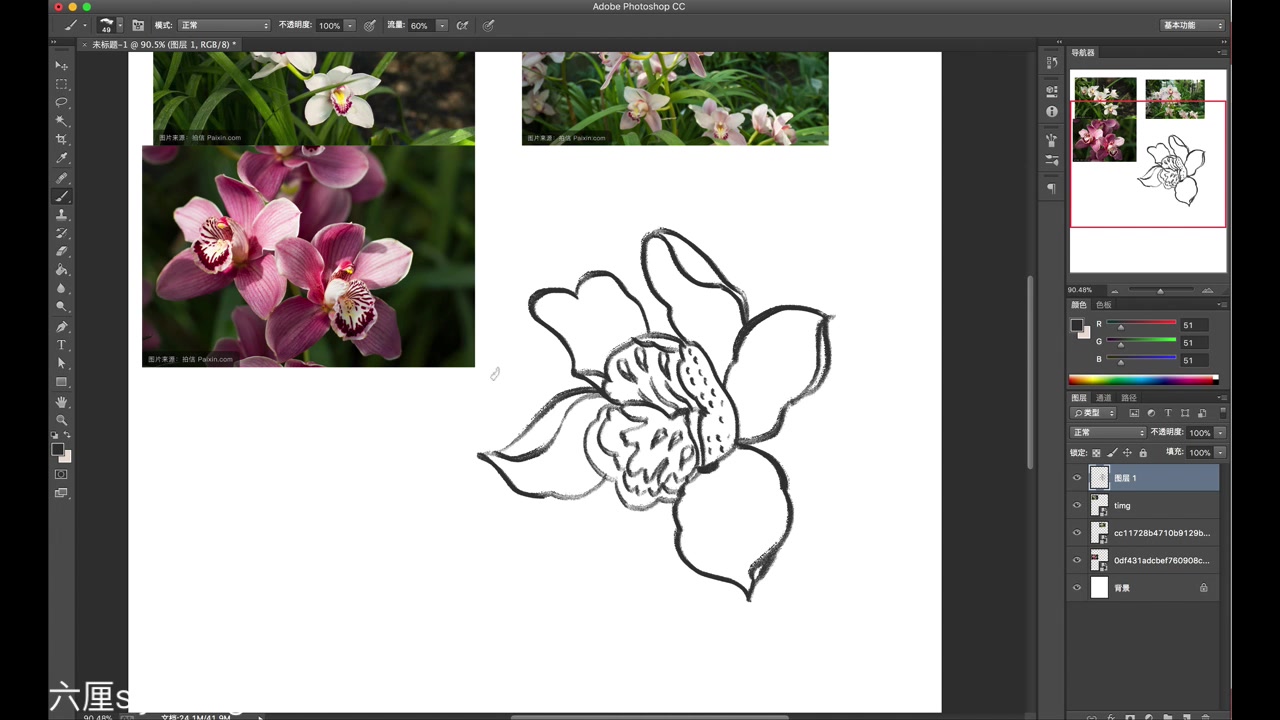Switch to the 图层 layers tab
Screen dimensions: 1280x720
point(1079,398)
